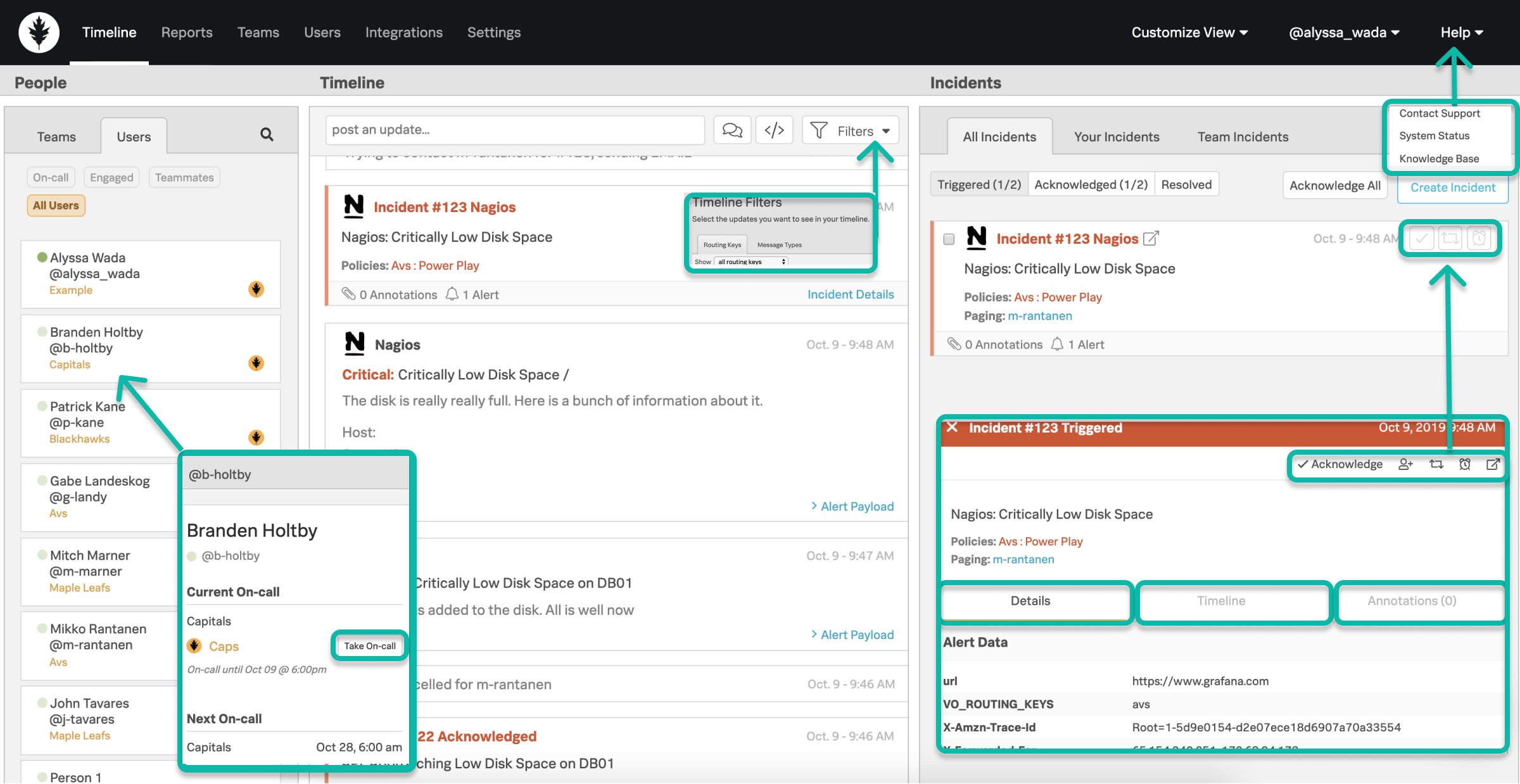Click add responders person-plus icon
Image resolution: width=1520 pixels, height=784 pixels.
pos(1405,464)
